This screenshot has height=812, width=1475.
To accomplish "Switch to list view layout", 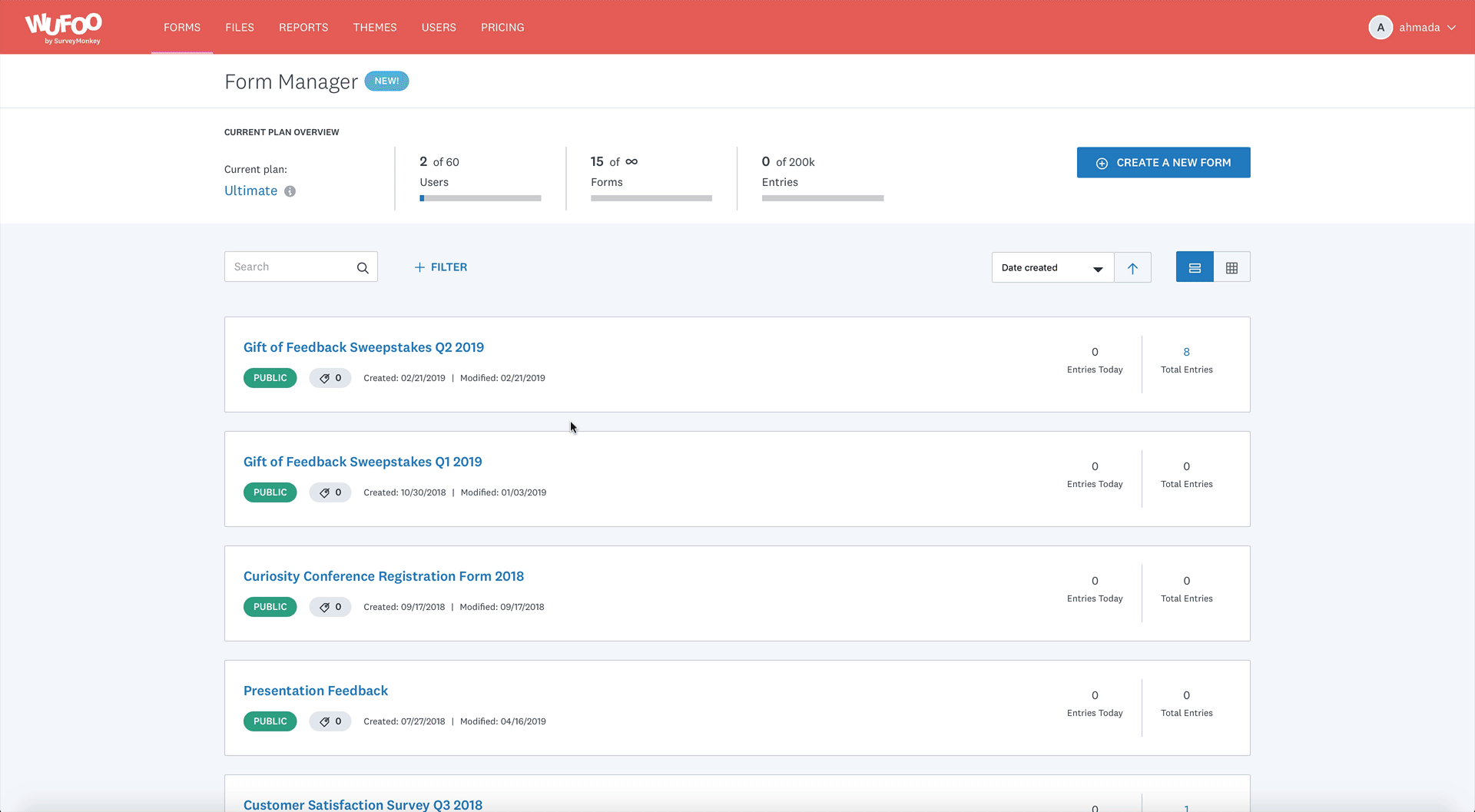I will 1195,268.
